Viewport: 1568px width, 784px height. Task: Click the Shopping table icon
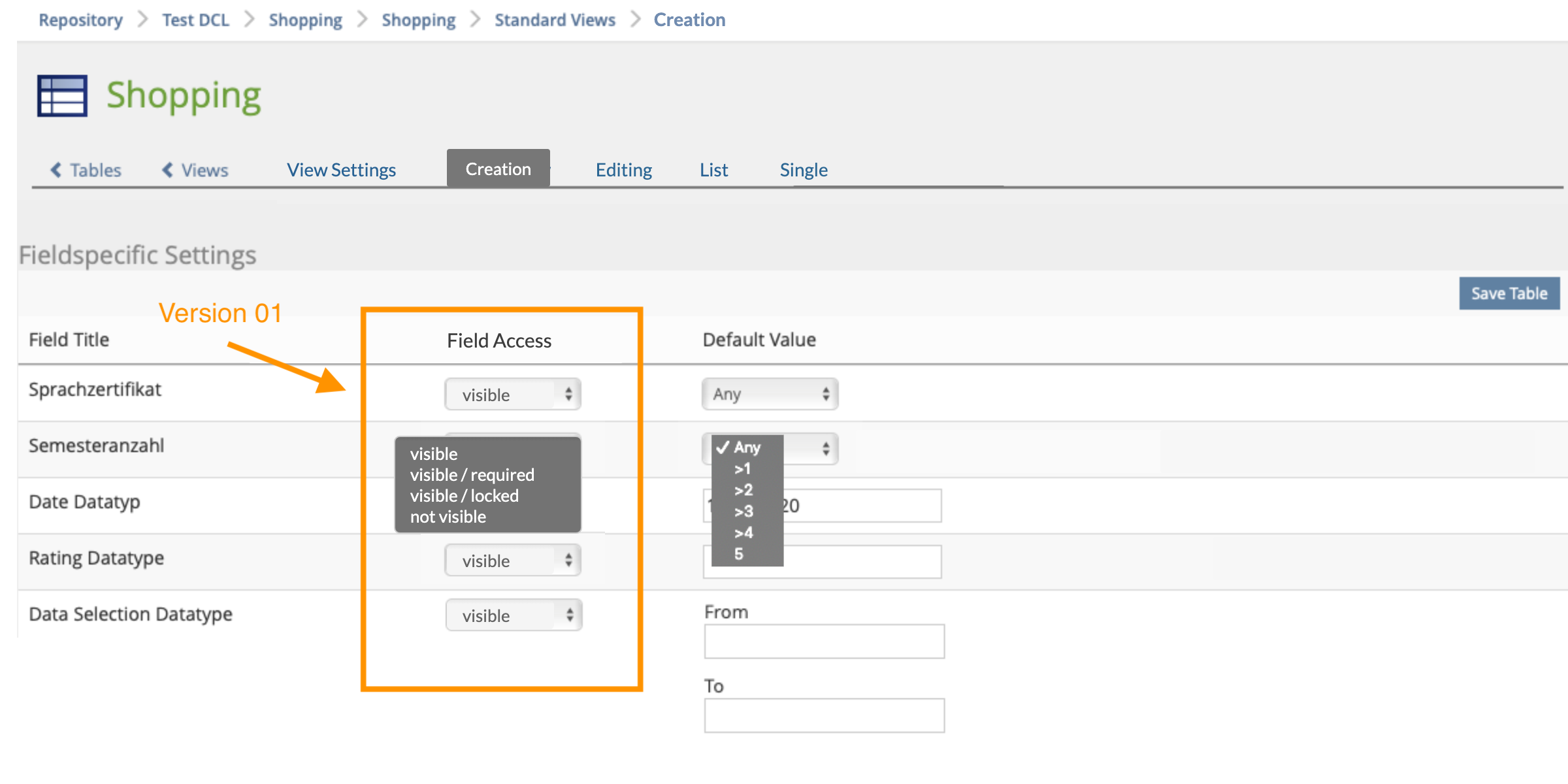(62, 96)
